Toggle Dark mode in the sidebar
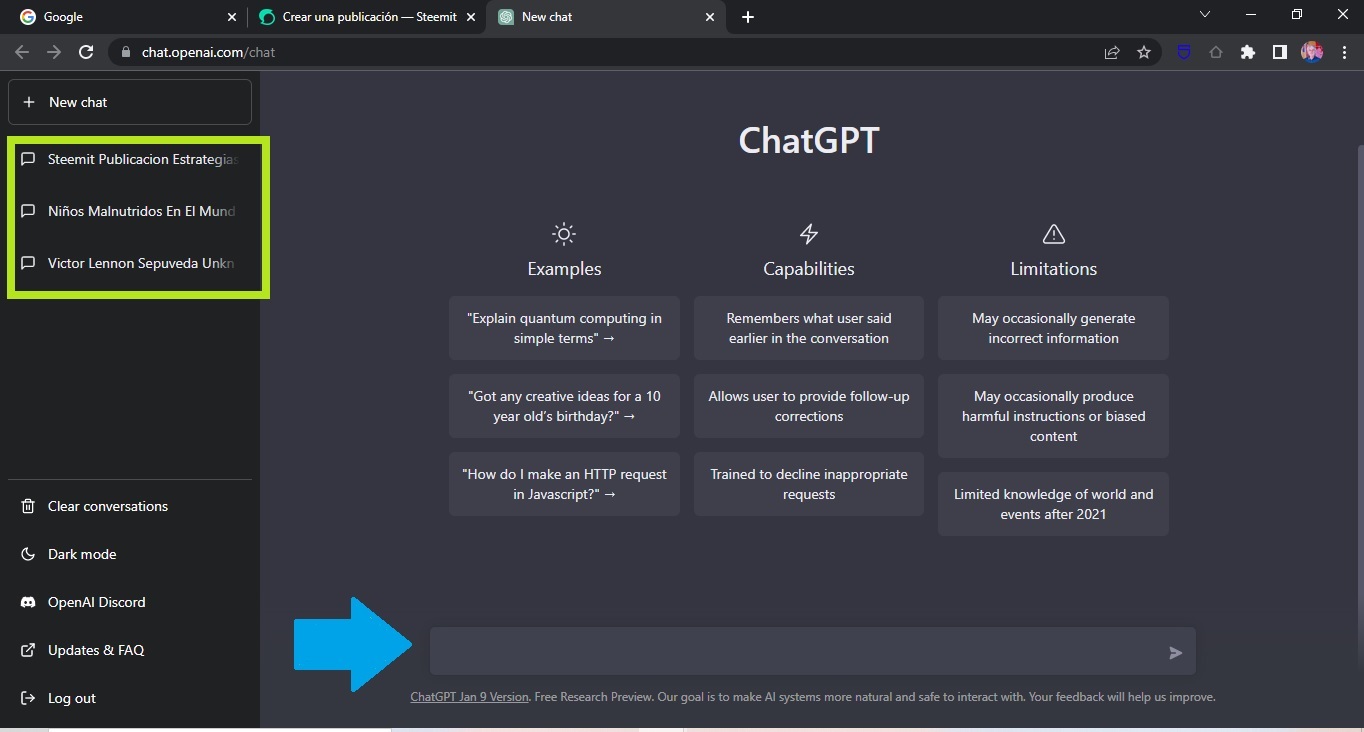This screenshot has width=1364, height=732. (x=130, y=554)
